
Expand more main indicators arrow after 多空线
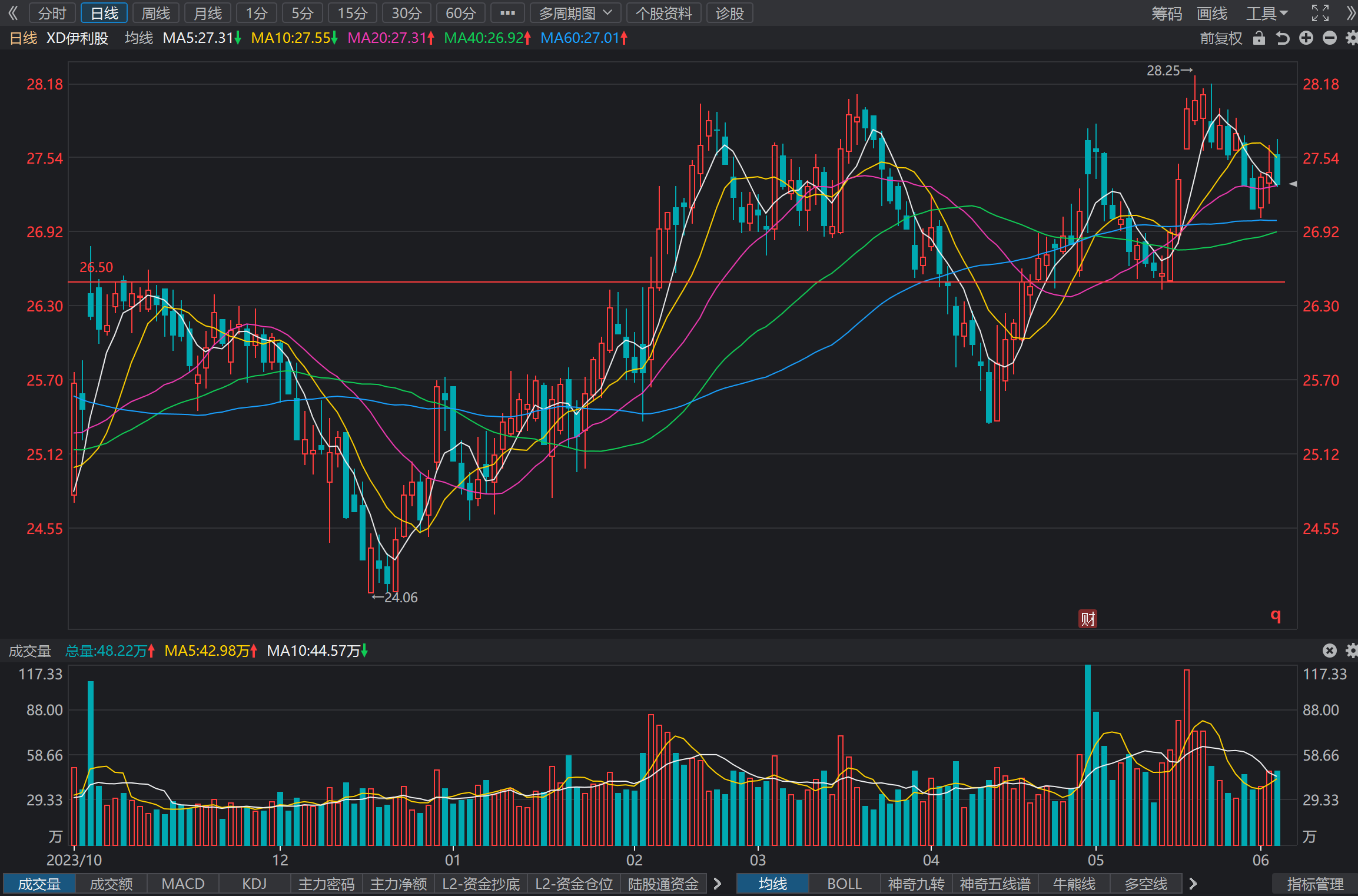pyautogui.click(x=1193, y=884)
